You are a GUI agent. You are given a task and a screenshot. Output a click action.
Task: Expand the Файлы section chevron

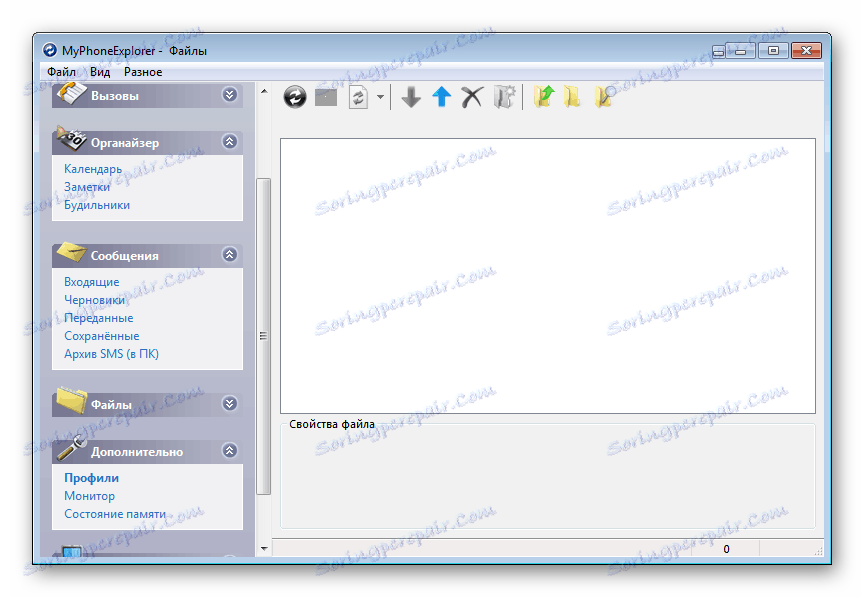click(x=230, y=404)
